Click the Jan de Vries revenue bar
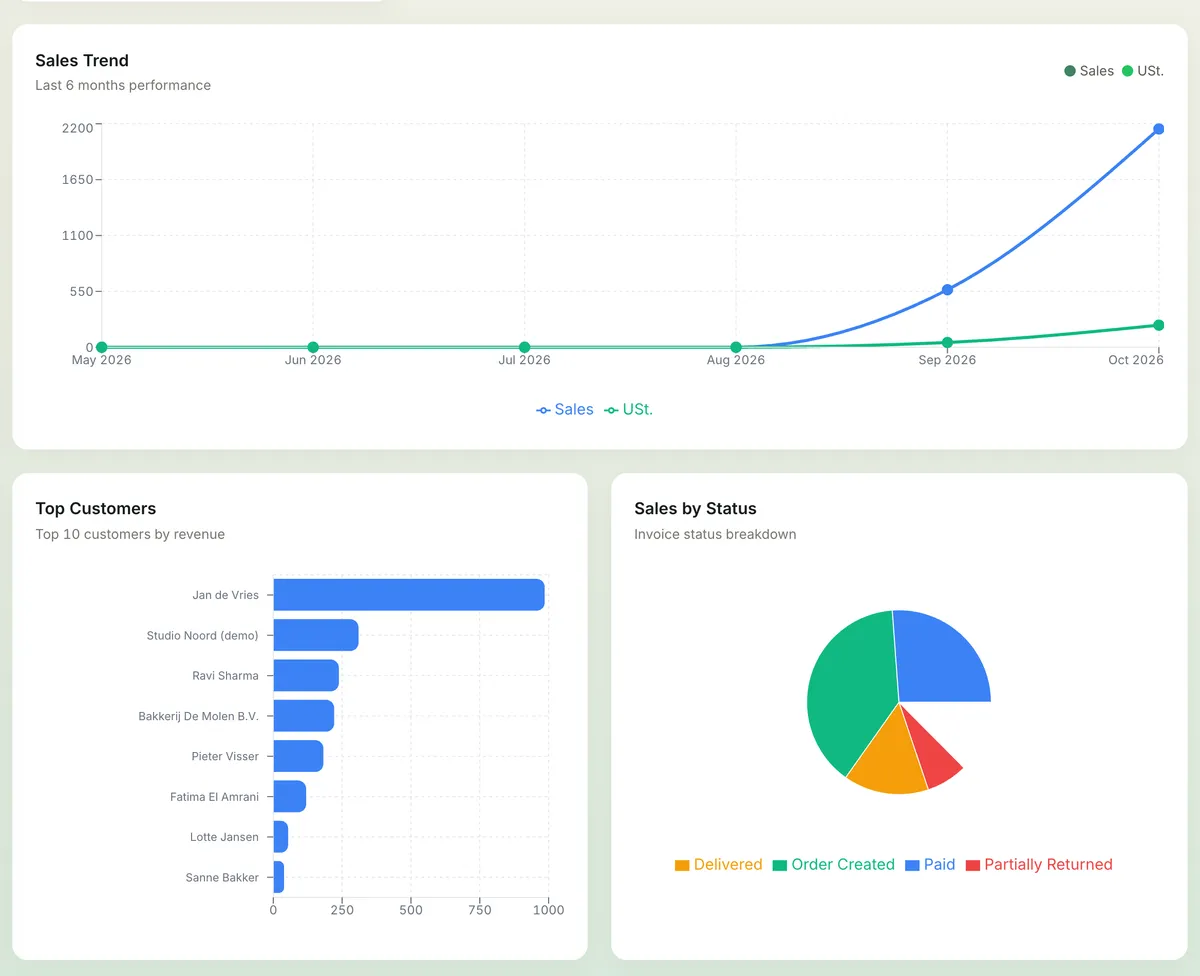This screenshot has width=1200, height=976. click(409, 595)
